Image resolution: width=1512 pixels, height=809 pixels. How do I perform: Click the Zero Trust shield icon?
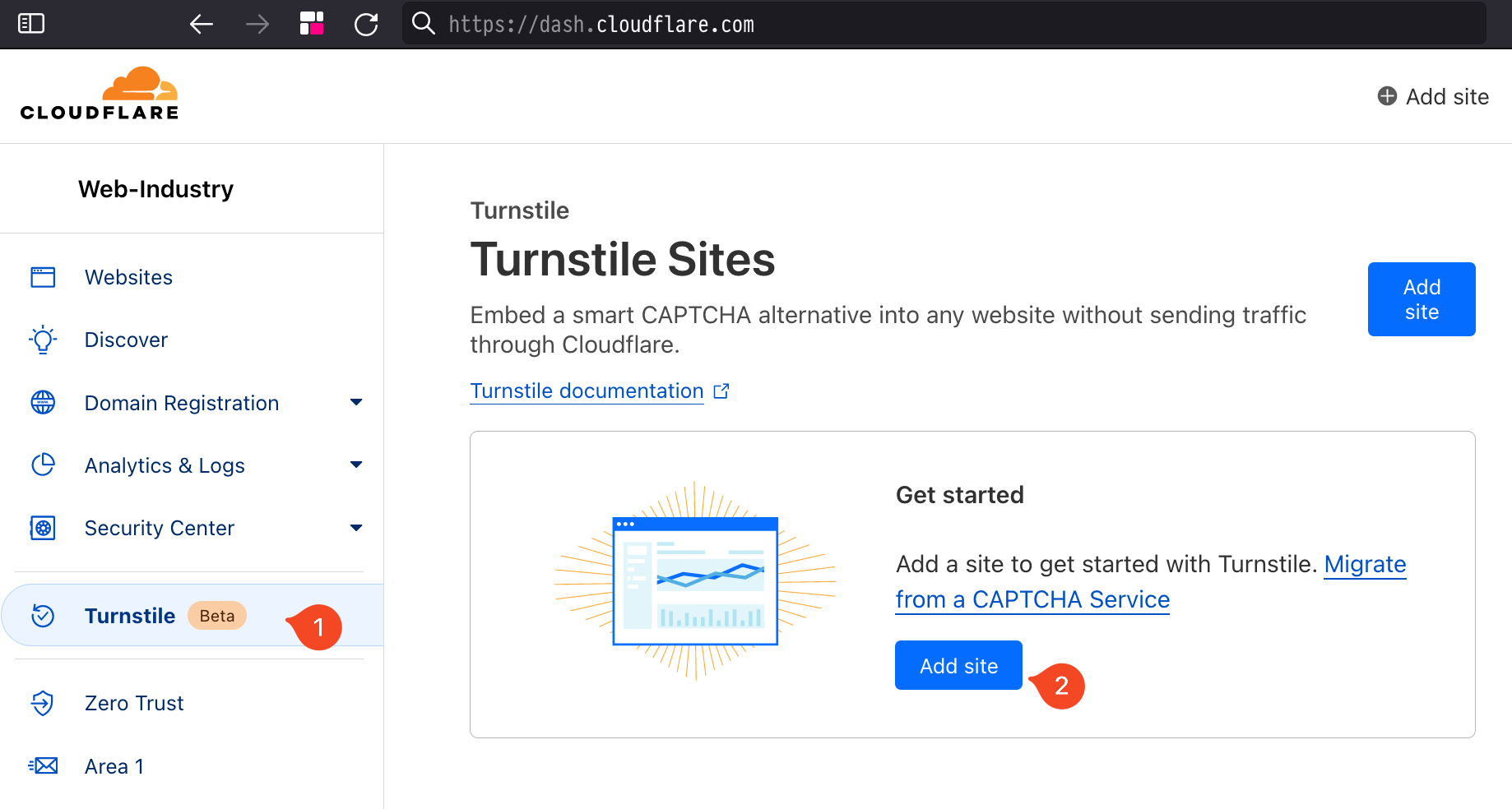(43, 703)
